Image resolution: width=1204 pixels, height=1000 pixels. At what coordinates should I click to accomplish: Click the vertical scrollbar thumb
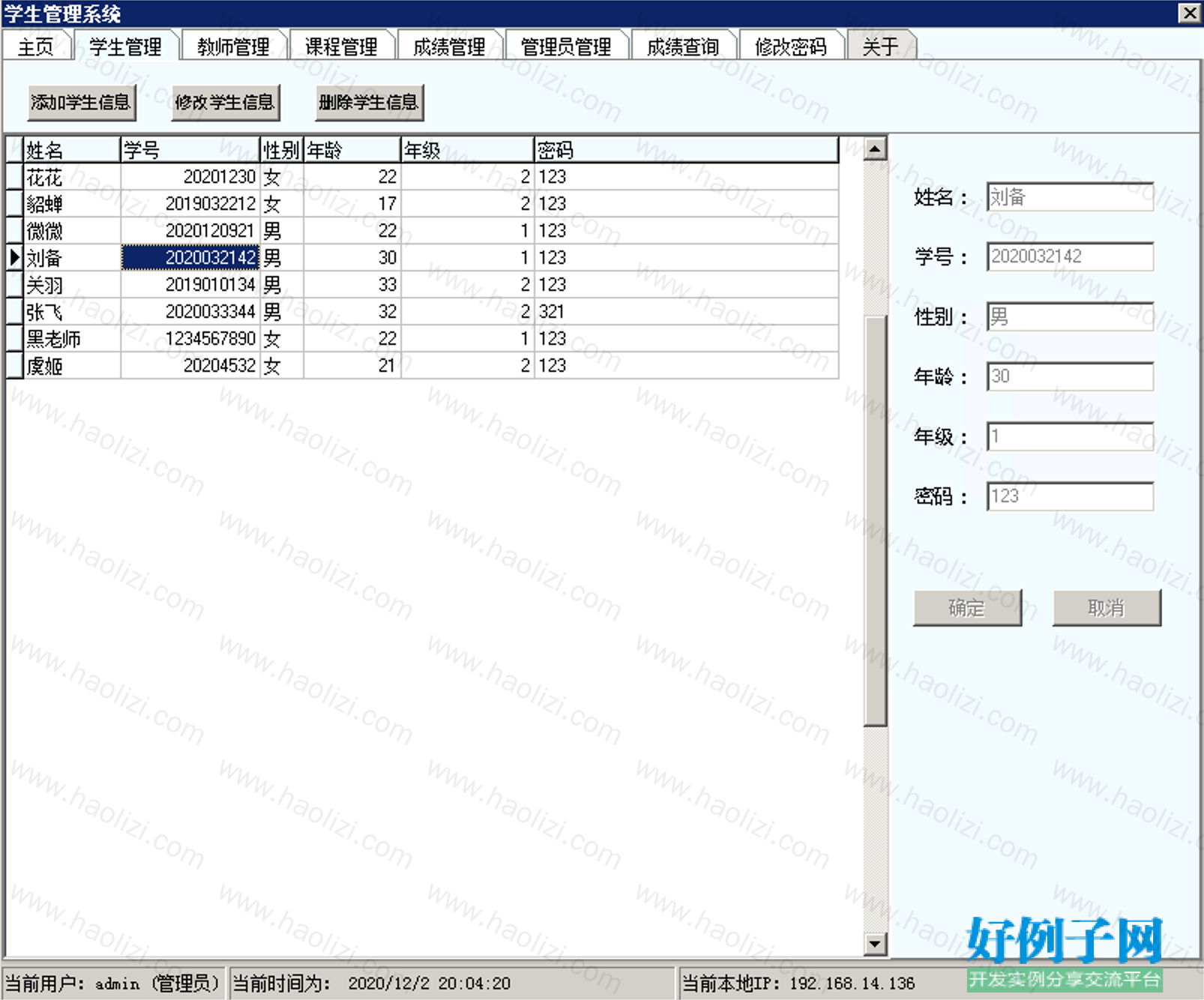[x=875, y=521]
